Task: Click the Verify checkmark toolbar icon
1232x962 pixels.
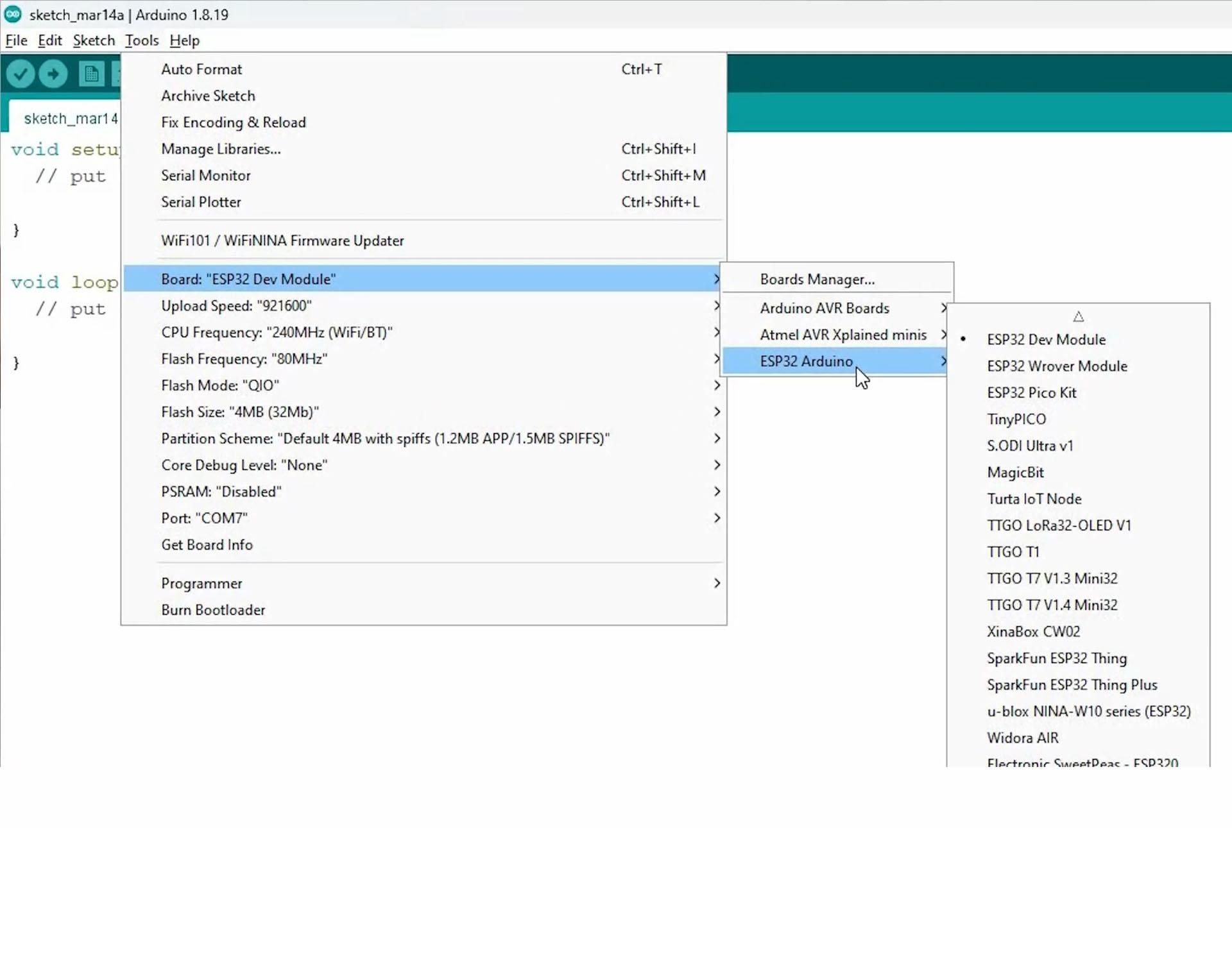Action: 21,74
